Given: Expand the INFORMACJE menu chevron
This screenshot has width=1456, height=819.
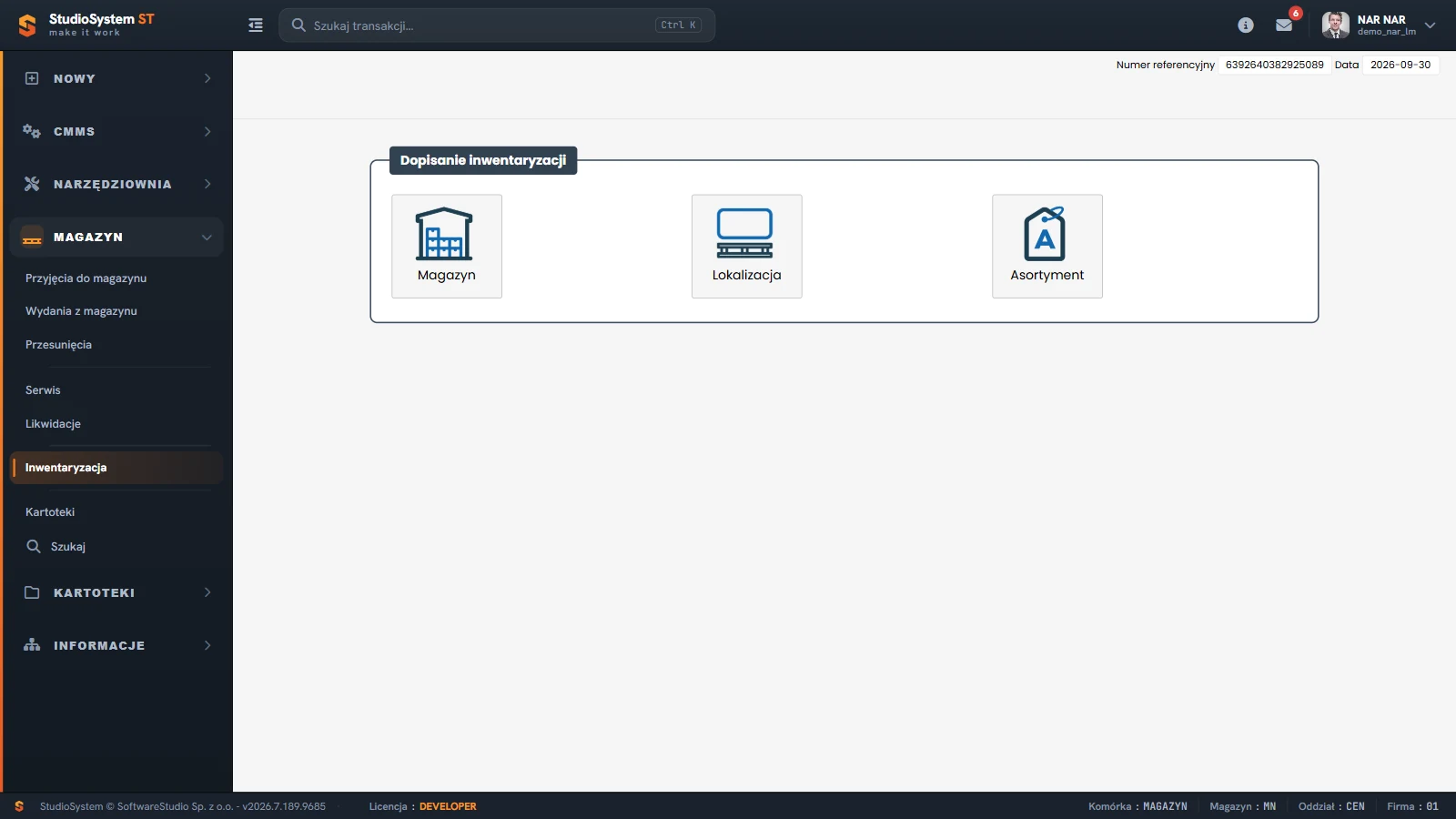Looking at the screenshot, I should click(207, 645).
